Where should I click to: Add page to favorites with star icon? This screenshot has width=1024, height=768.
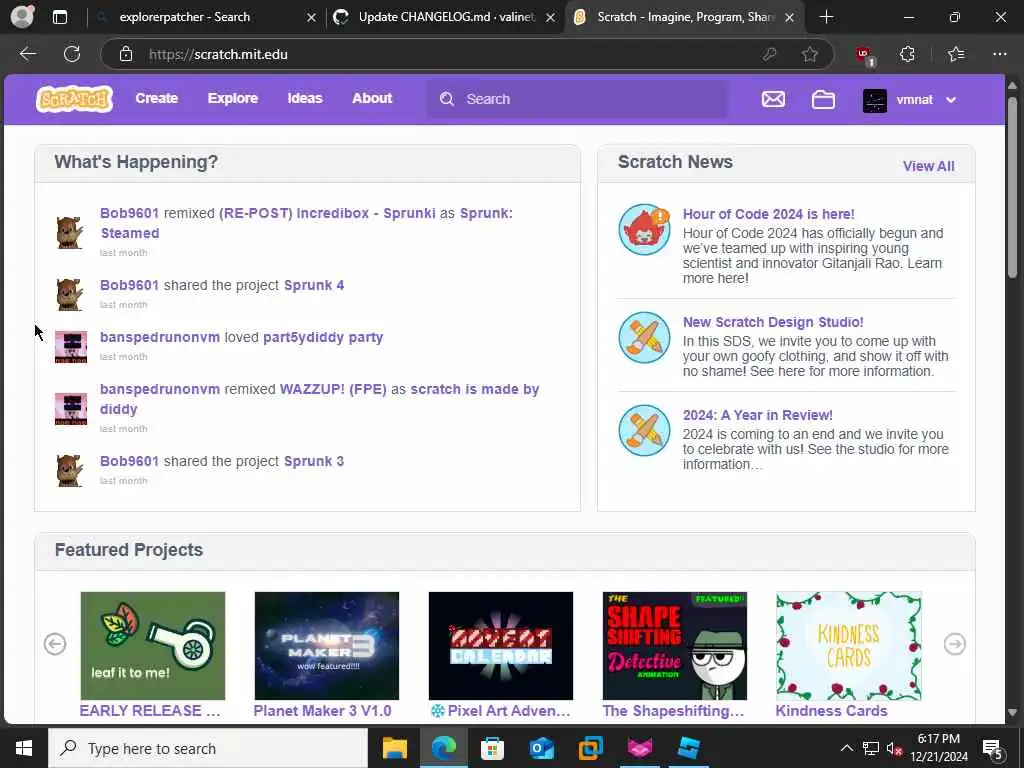pos(810,54)
